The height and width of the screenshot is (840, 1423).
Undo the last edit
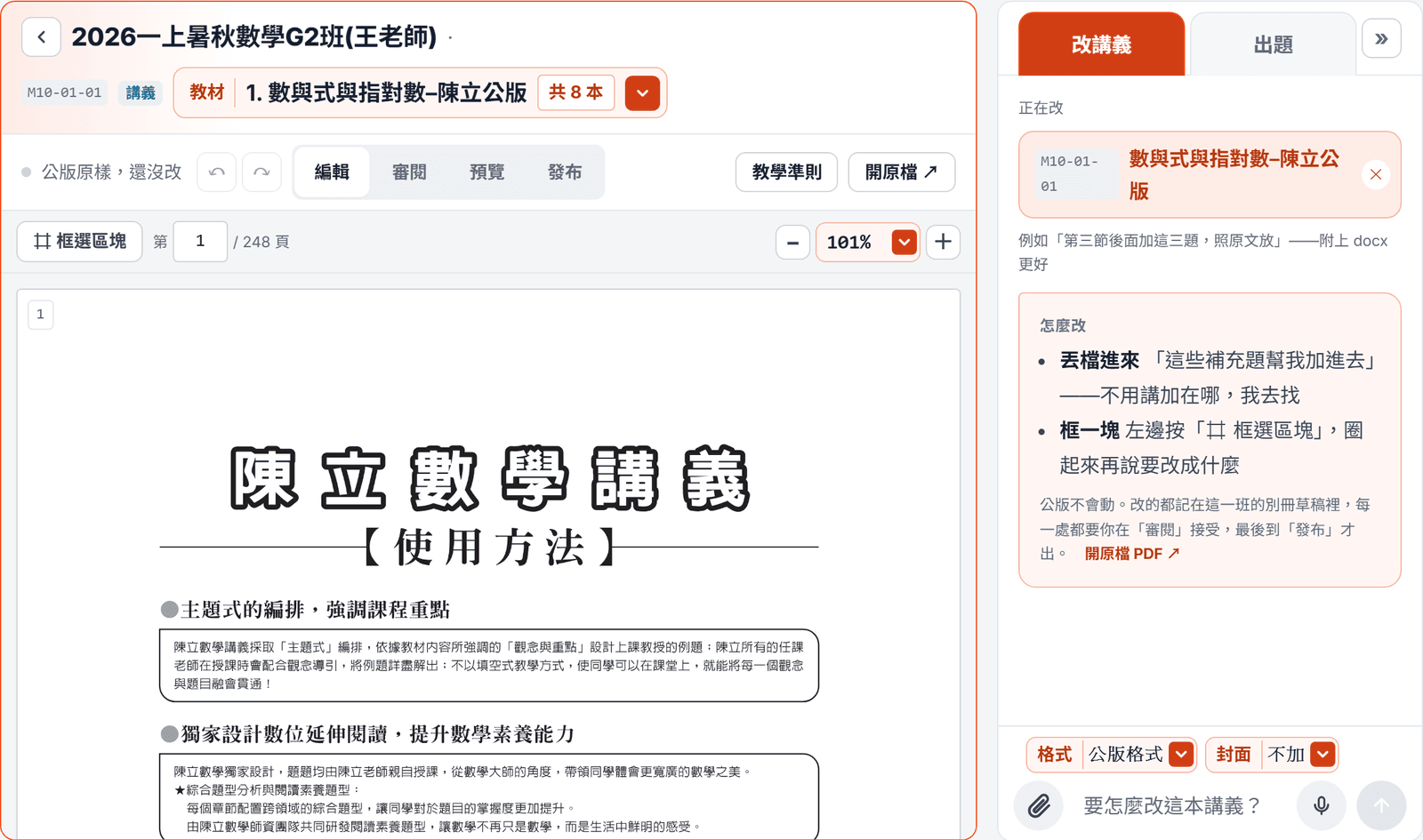tap(216, 172)
